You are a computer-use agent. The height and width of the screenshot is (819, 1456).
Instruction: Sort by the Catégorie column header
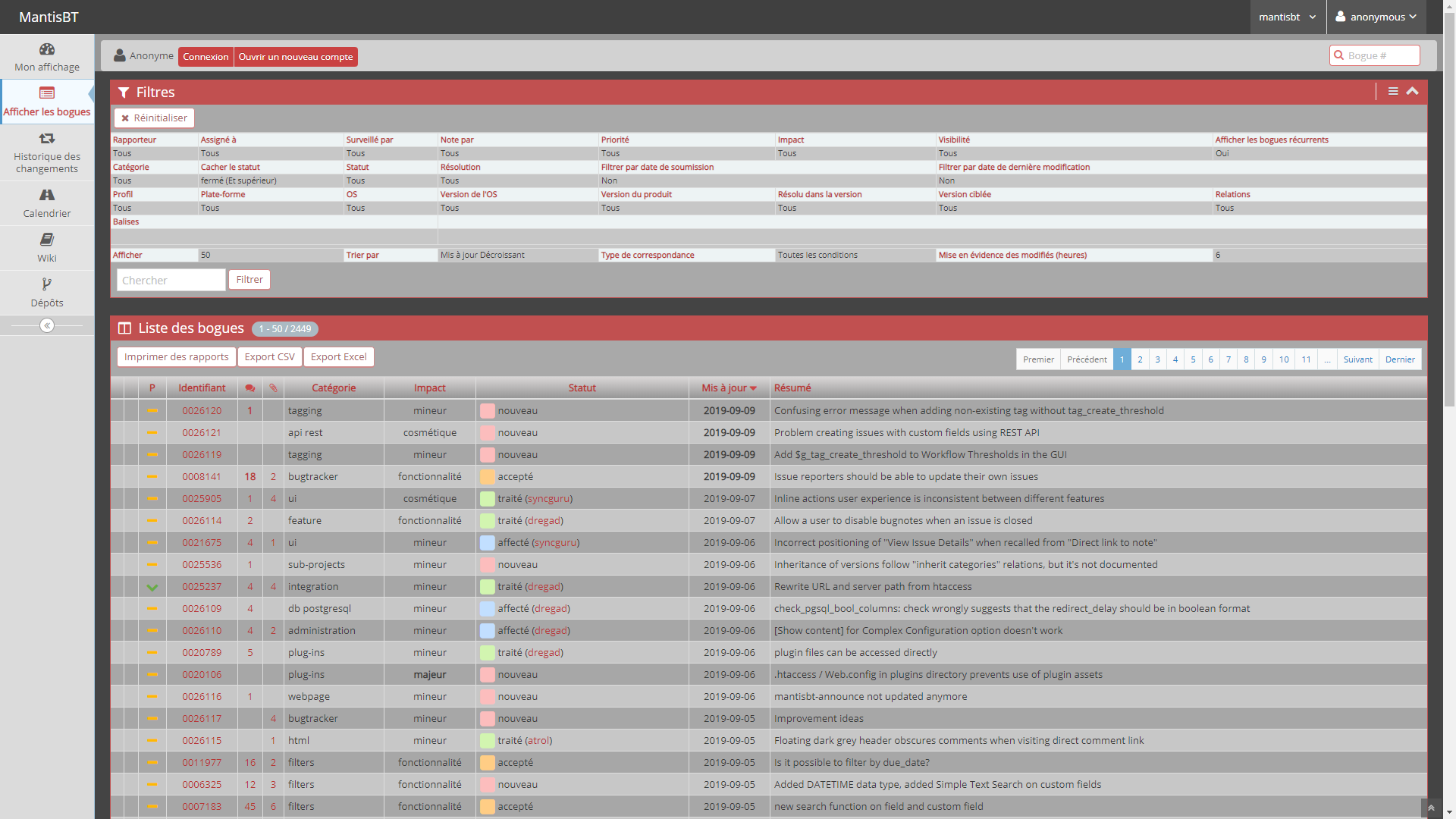pos(334,388)
